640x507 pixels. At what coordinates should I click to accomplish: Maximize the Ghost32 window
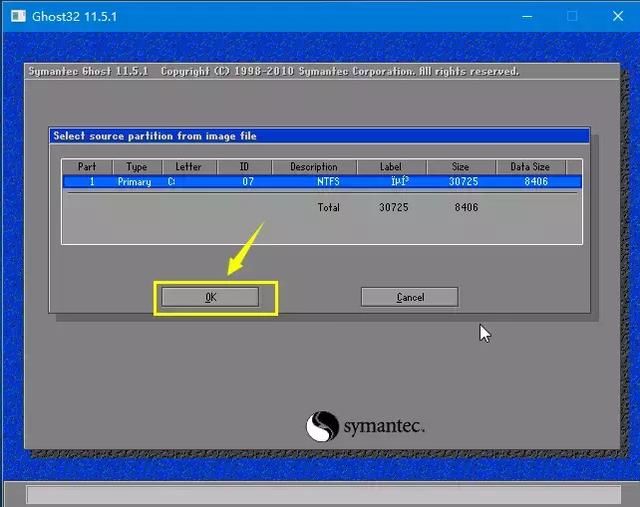(x=572, y=17)
